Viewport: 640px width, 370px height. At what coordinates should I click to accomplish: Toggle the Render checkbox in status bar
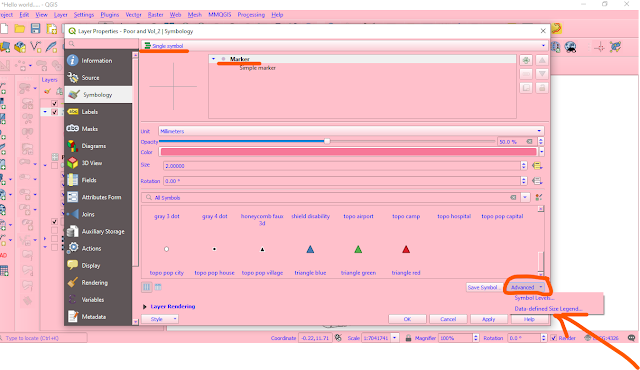(553, 338)
